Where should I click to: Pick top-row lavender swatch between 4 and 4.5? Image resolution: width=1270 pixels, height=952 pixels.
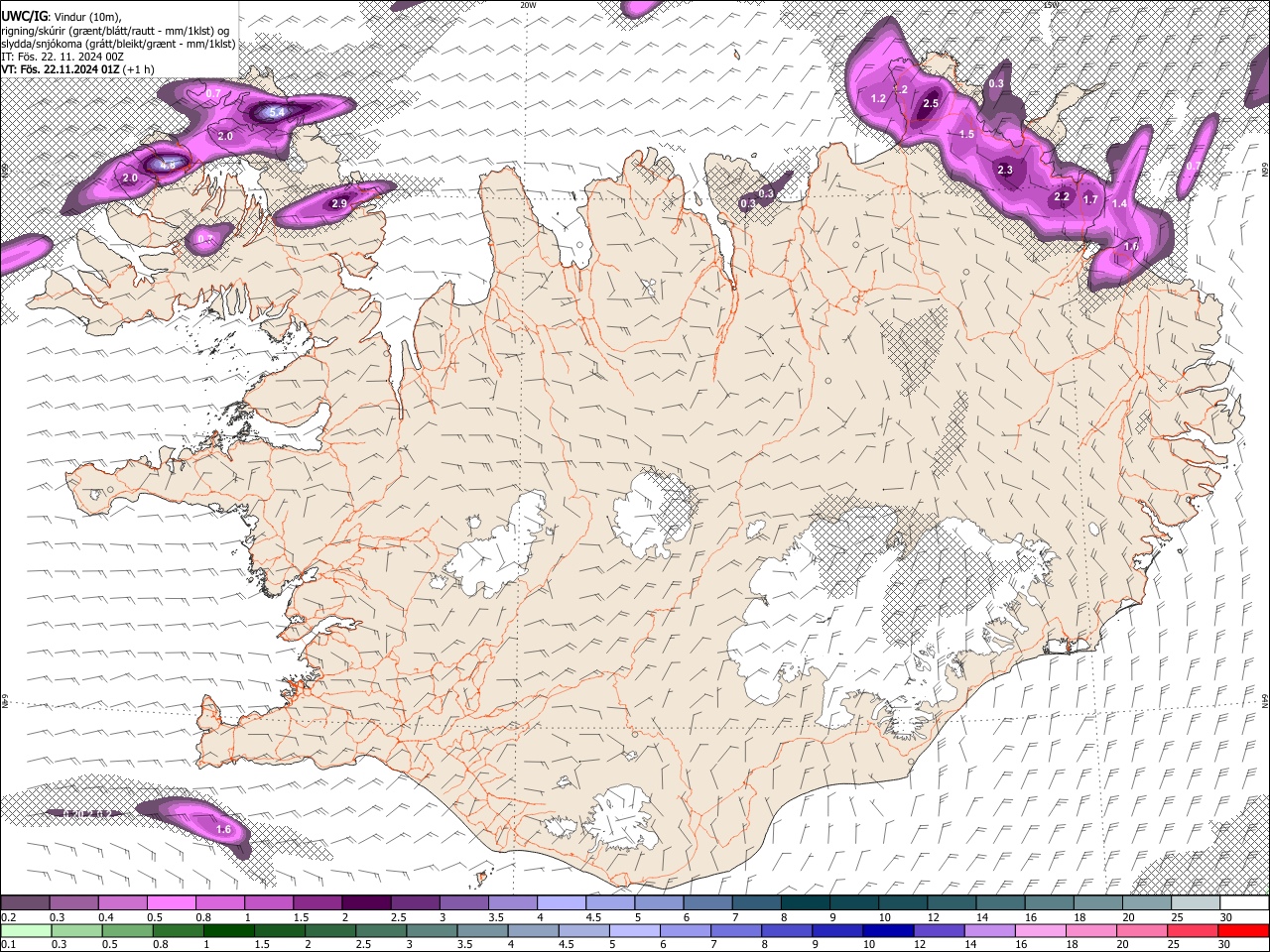pos(561,903)
